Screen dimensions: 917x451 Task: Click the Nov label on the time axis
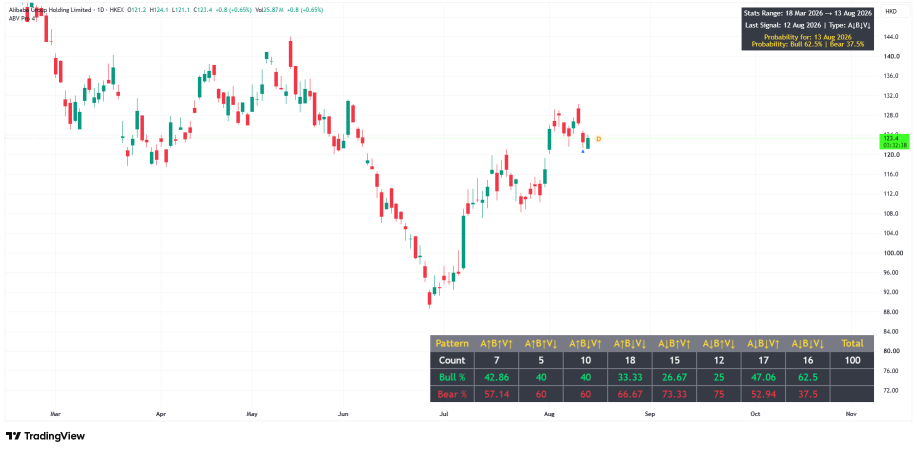click(852, 414)
